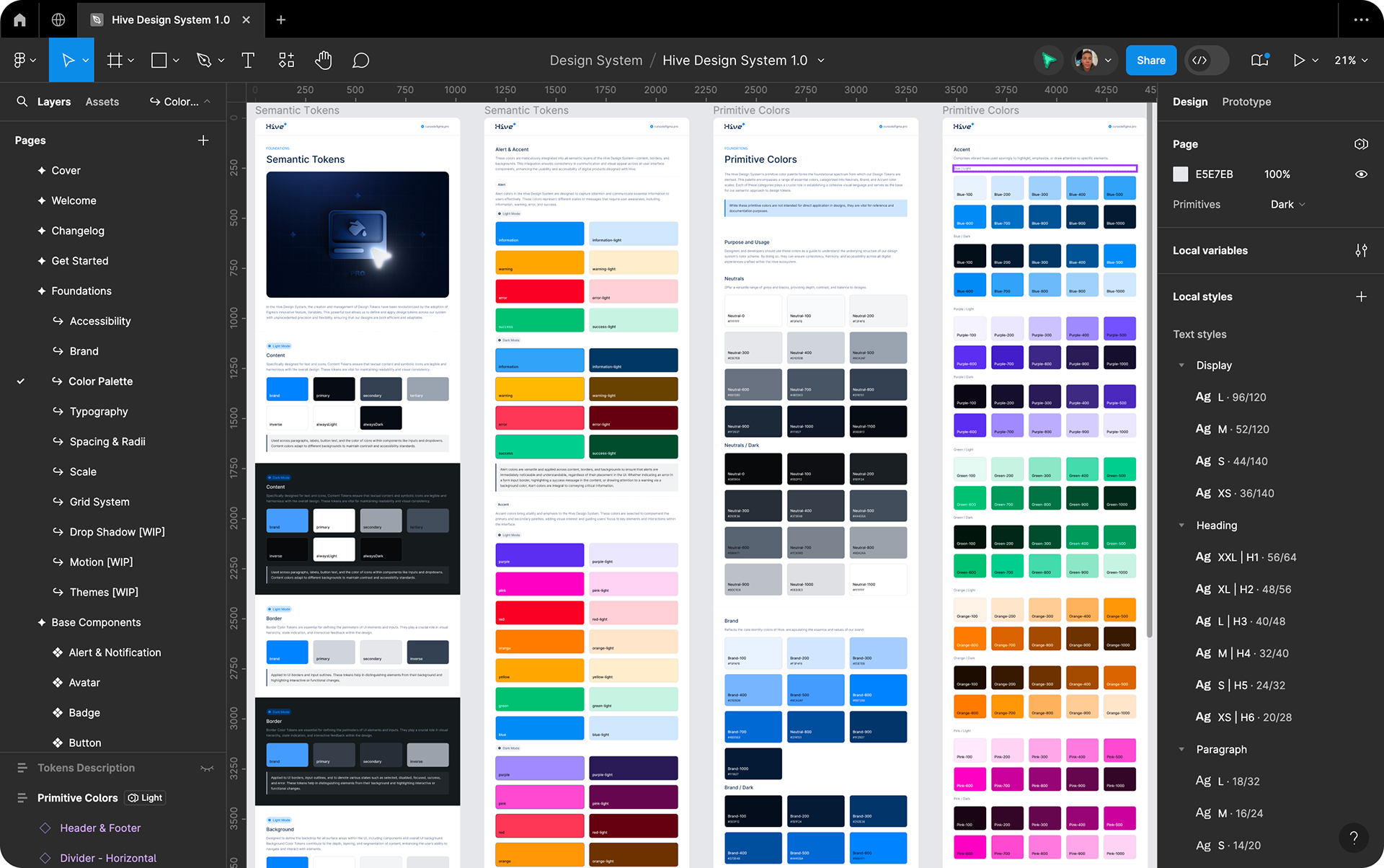Search layers with magnifier icon
Screen dimensions: 1384x868
[x=22, y=102]
